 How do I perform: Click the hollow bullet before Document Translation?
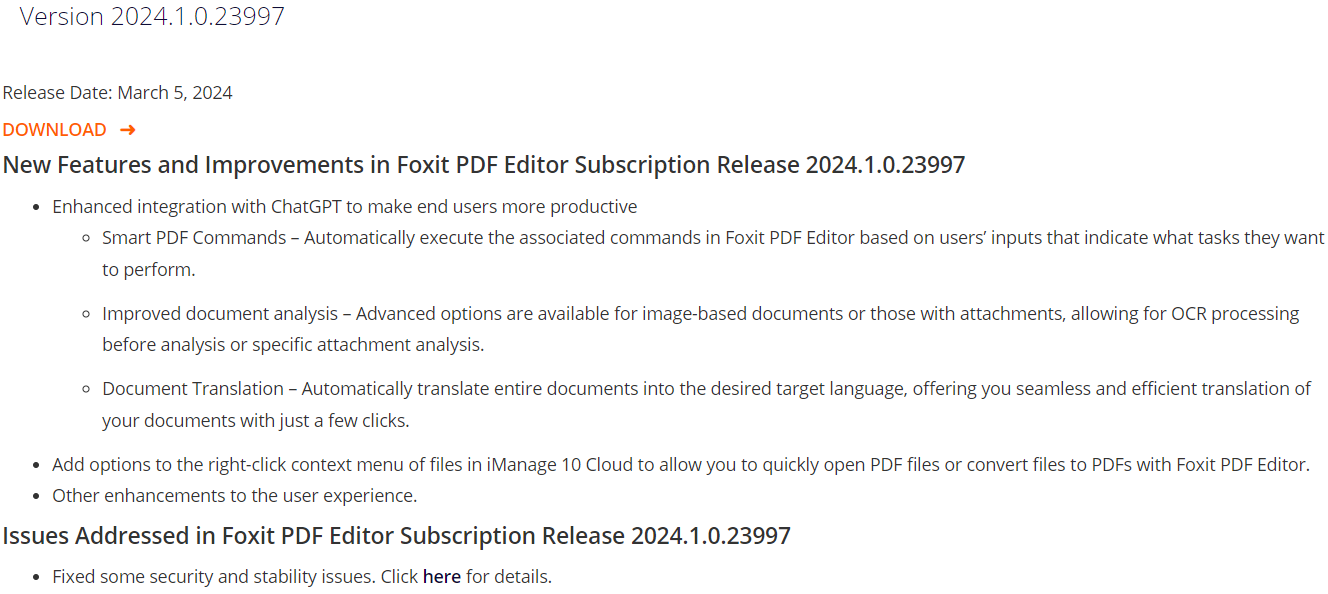coord(87,389)
